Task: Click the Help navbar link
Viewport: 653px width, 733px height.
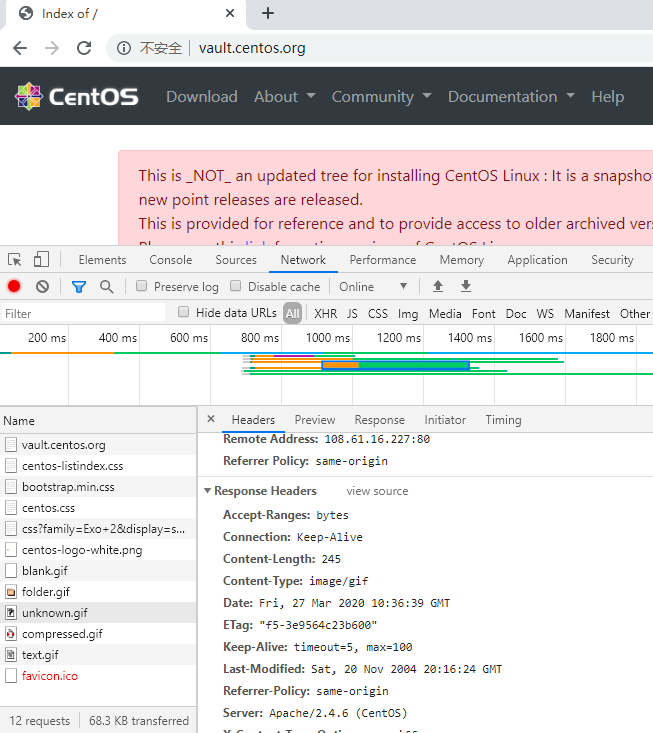Action: 608,97
